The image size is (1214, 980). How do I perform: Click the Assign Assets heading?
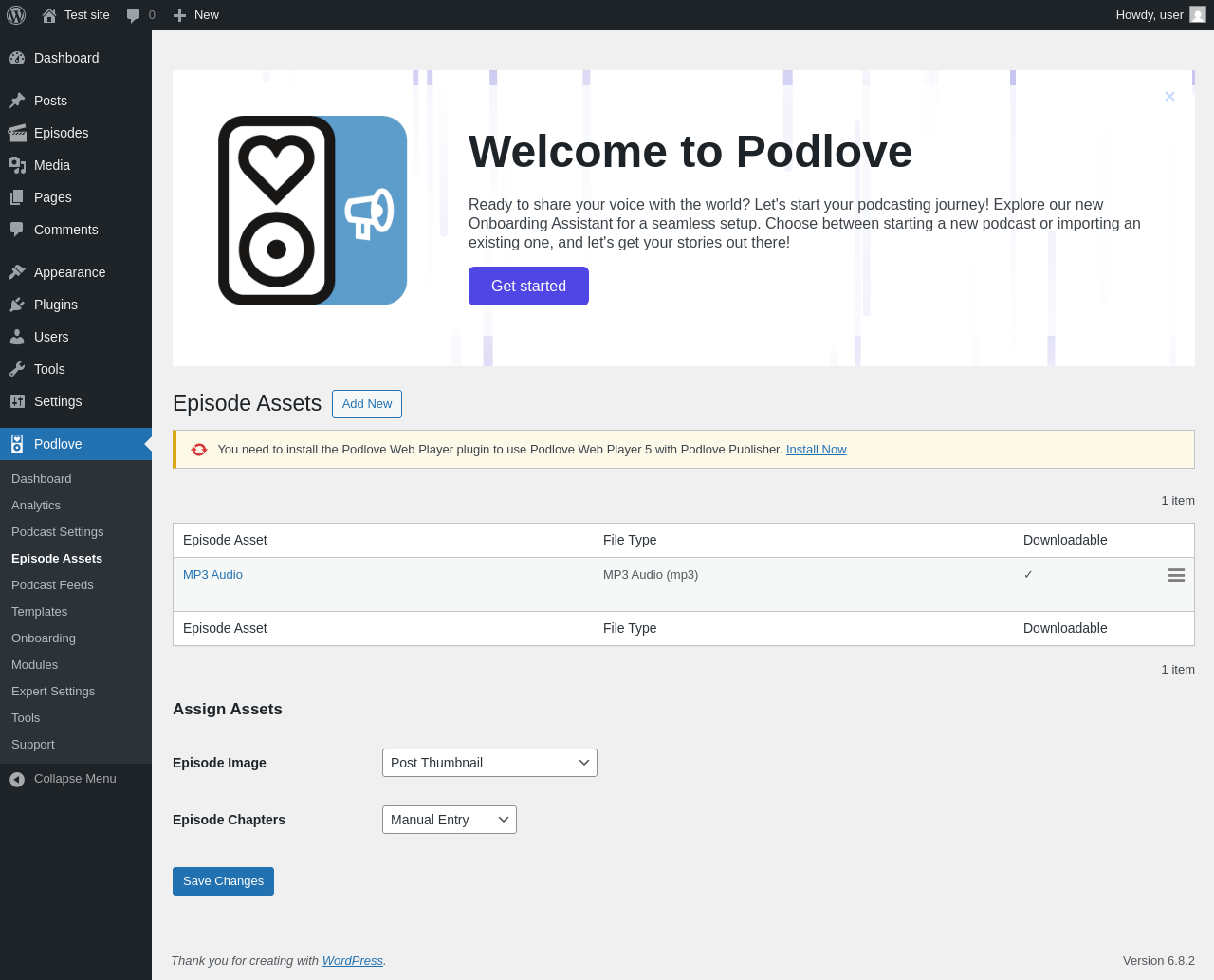click(x=228, y=710)
